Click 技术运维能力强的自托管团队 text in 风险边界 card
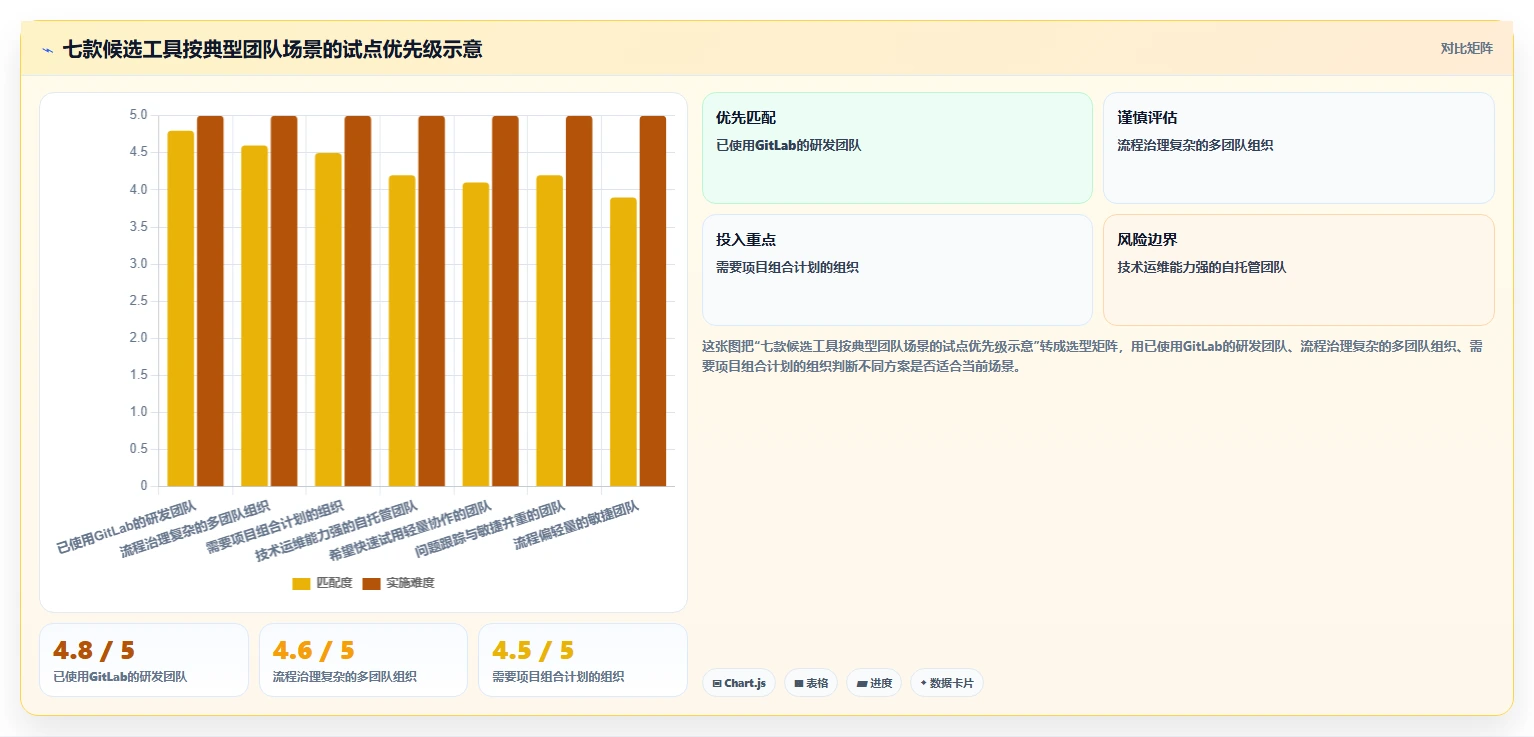The height and width of the screenshot is (737, 1534). pyautogui.click(x=1202, y=268)
